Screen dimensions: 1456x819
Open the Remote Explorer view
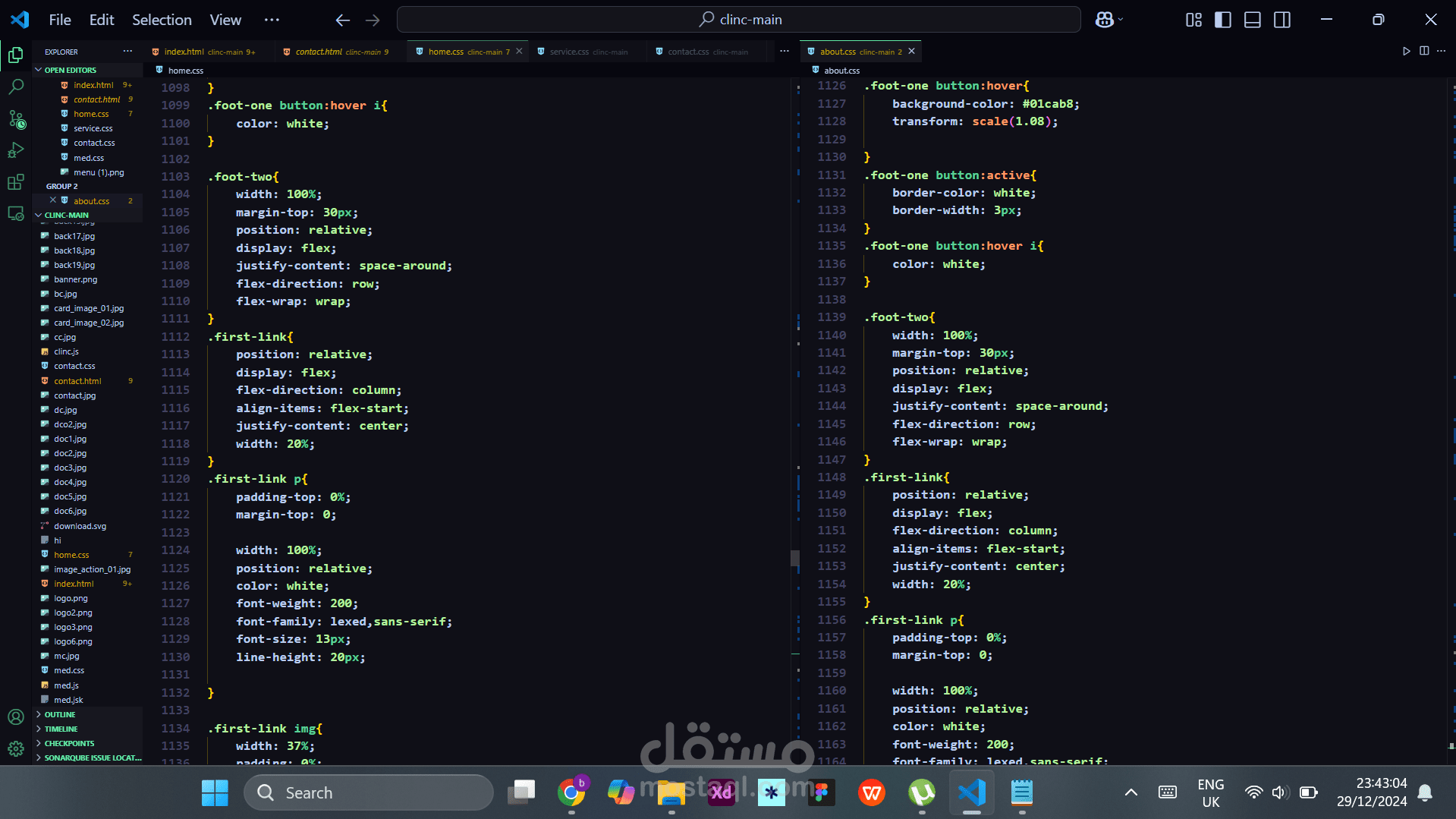coord(16,214)
